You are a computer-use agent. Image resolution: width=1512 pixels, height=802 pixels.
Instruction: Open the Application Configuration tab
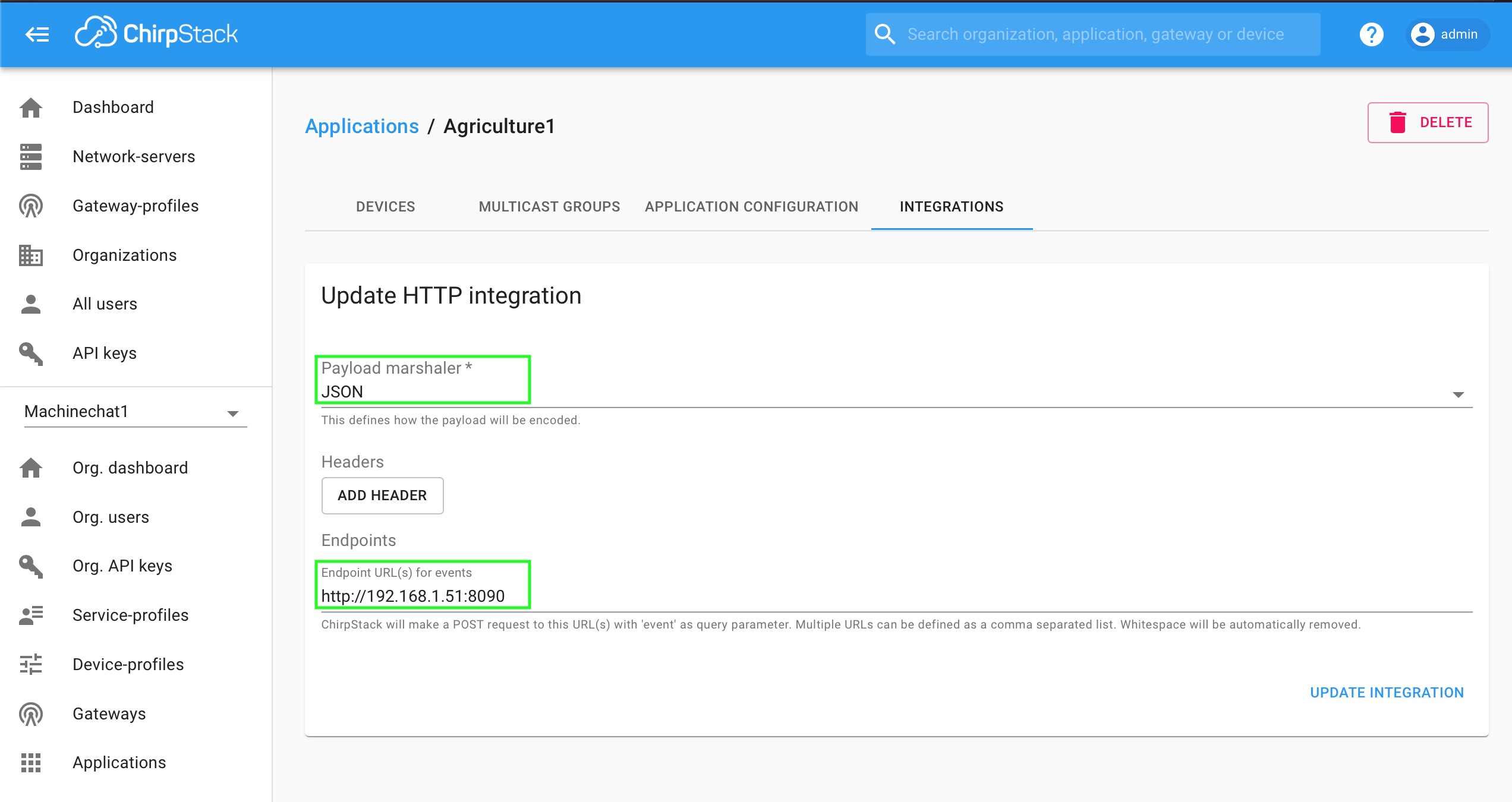click(x=751, y=207)
